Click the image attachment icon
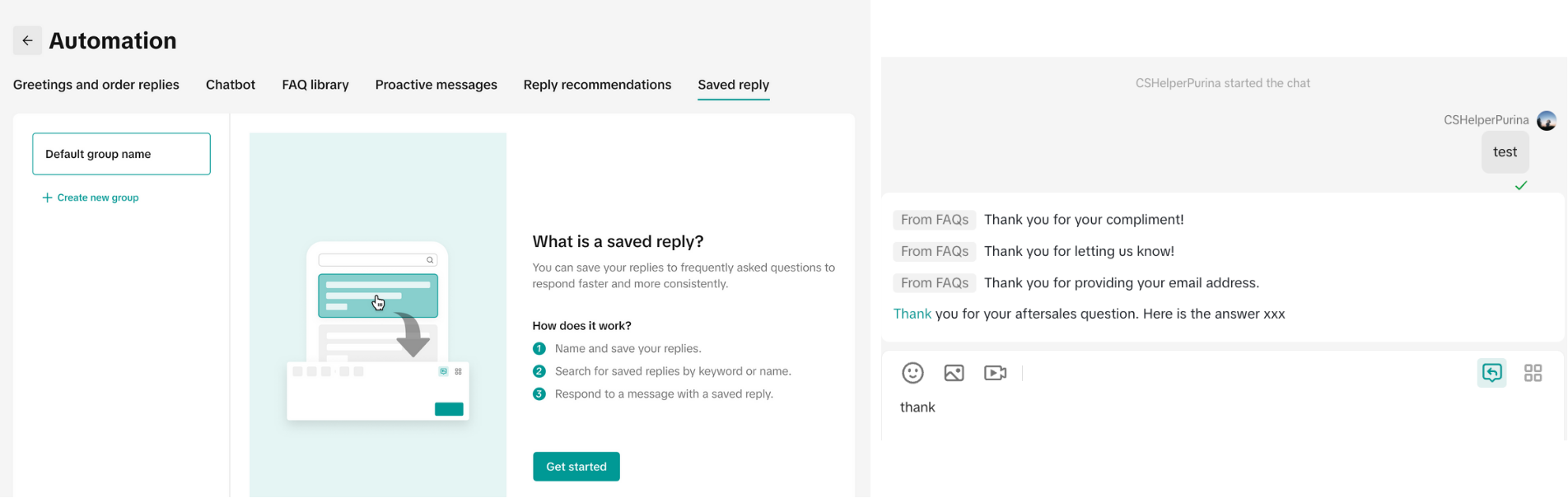 (x=954, y=373)
